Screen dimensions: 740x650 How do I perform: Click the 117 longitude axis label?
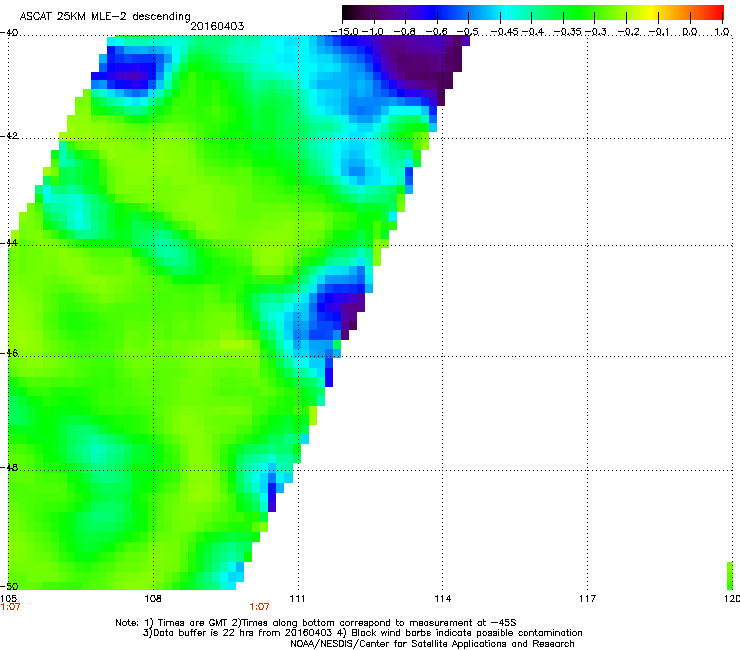(x=587, y=599)
